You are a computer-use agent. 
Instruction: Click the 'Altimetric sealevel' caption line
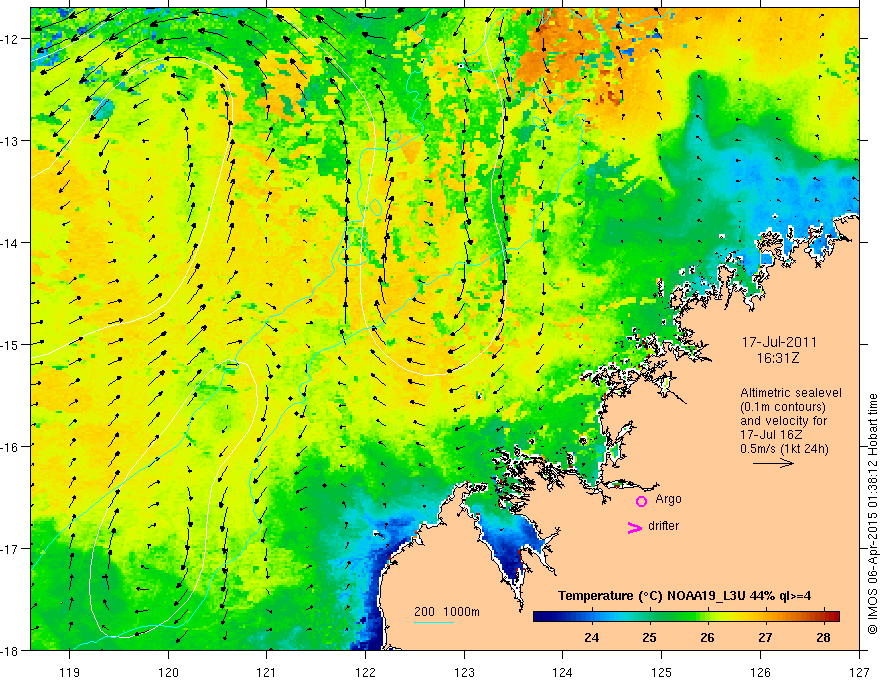(x=790, y=393)
